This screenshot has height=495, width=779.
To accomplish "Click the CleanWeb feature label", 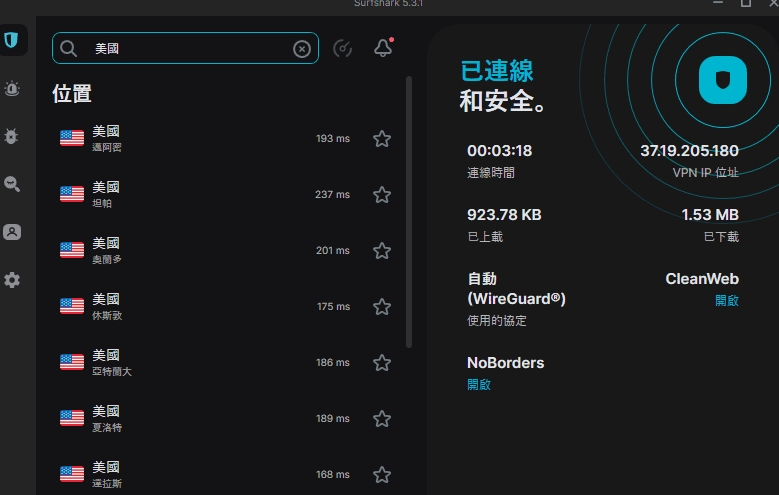I will 702,279.
